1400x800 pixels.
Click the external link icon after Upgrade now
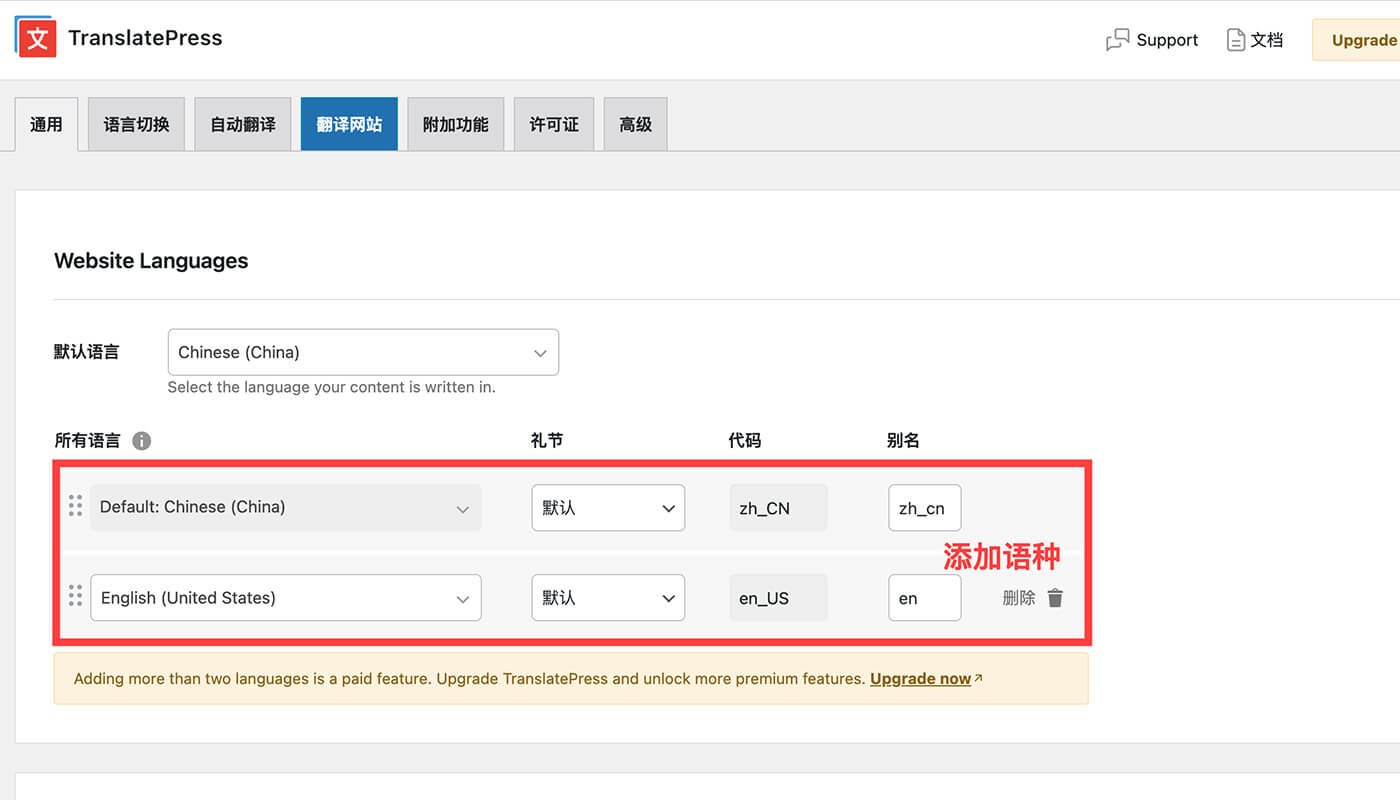click(x=979, y=678)
